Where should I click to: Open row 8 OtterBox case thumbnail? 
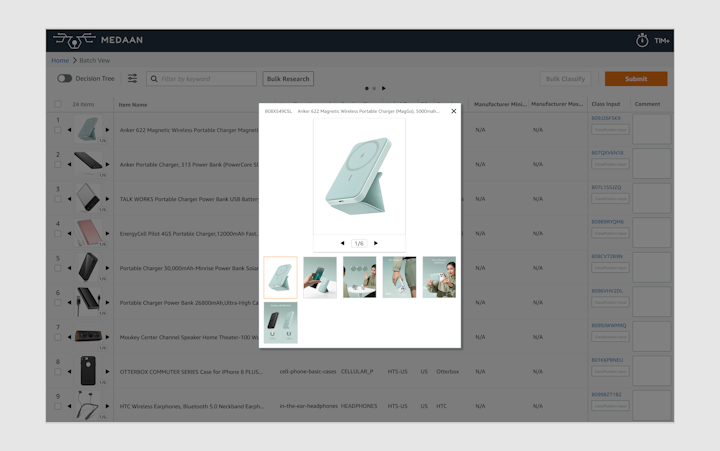point(88,371)
